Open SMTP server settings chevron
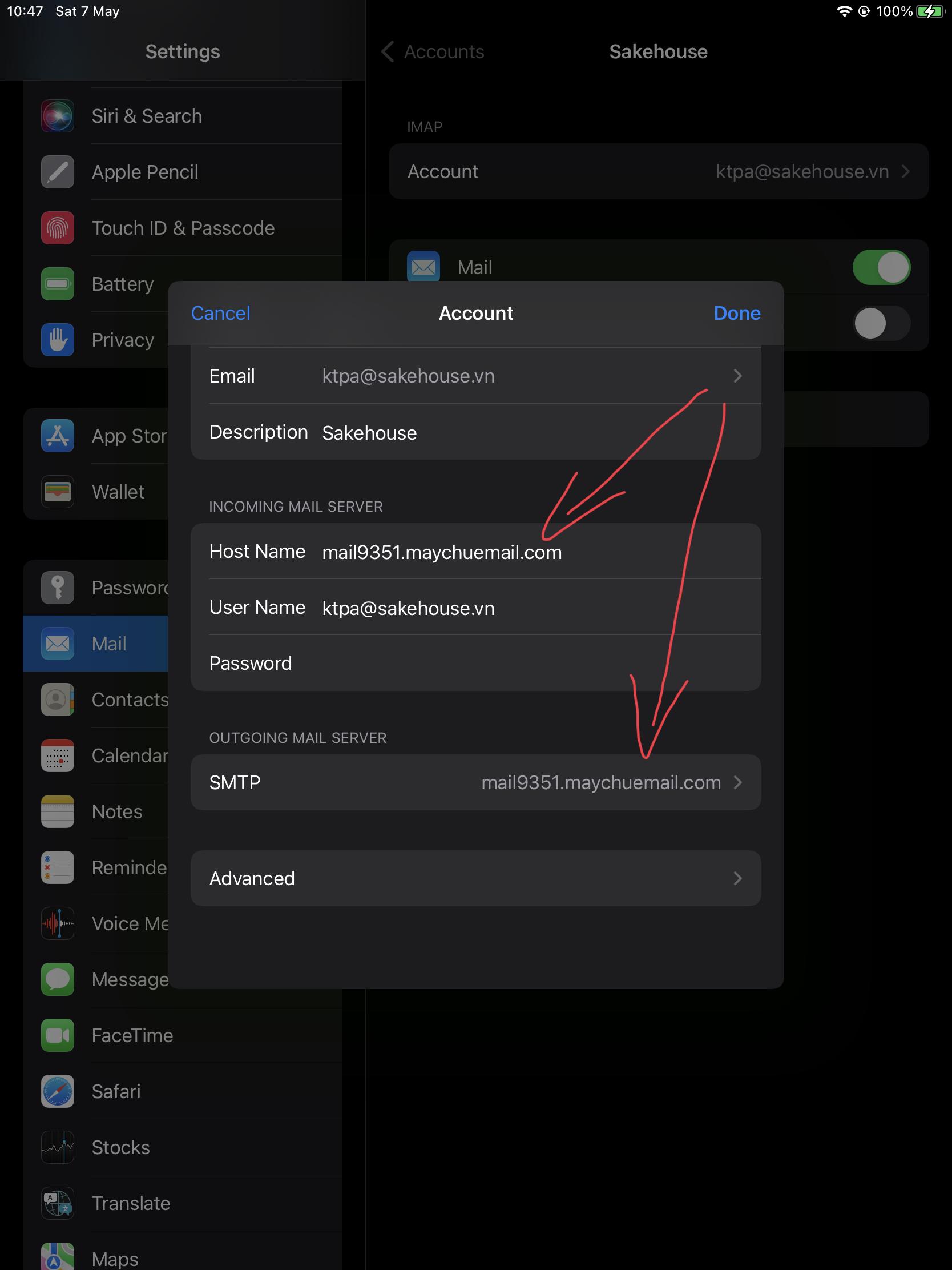The width and height of the screenshot is (952, 1270). pos(738,782)
